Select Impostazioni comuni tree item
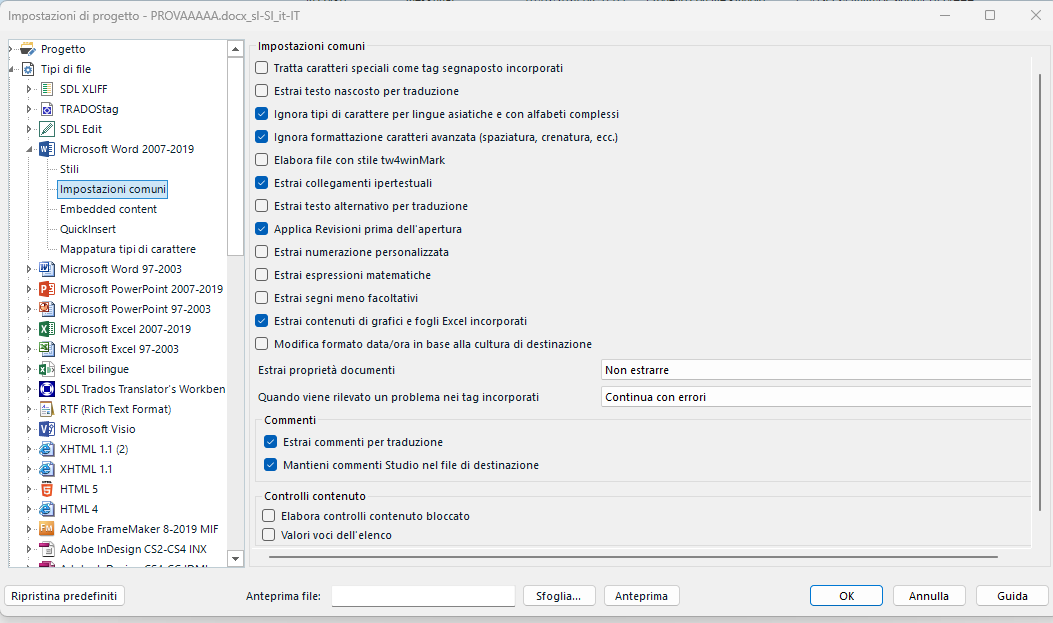 click(113, 189)
